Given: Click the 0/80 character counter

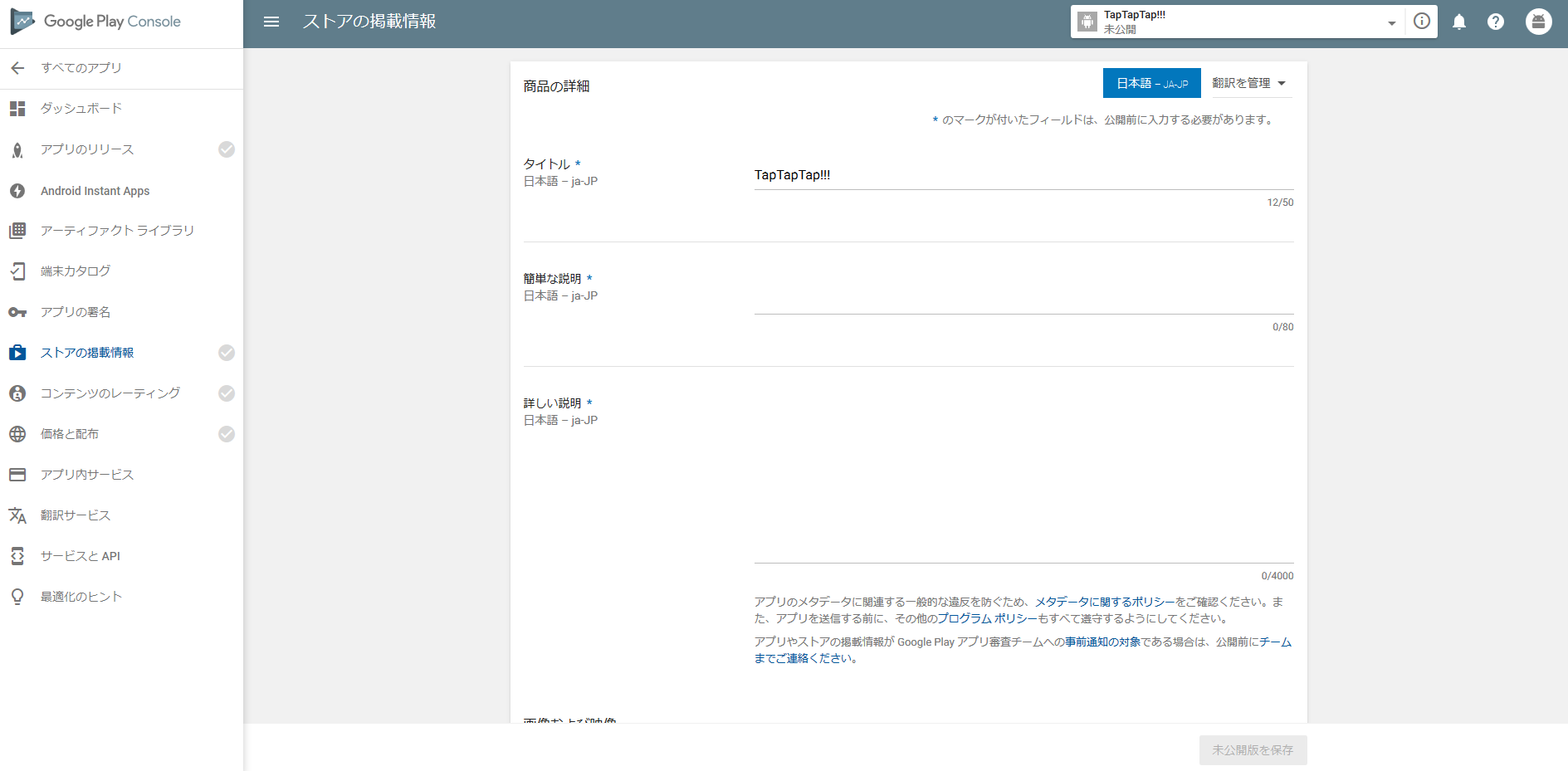Looking at the screenshot, I should pos(1282,327).
